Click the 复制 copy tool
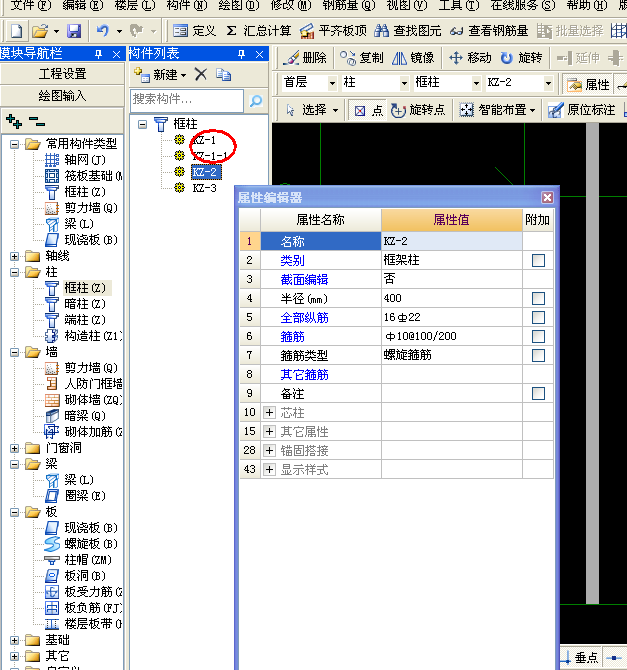Viewport: 627px width, 670px height. pos(362,58)
